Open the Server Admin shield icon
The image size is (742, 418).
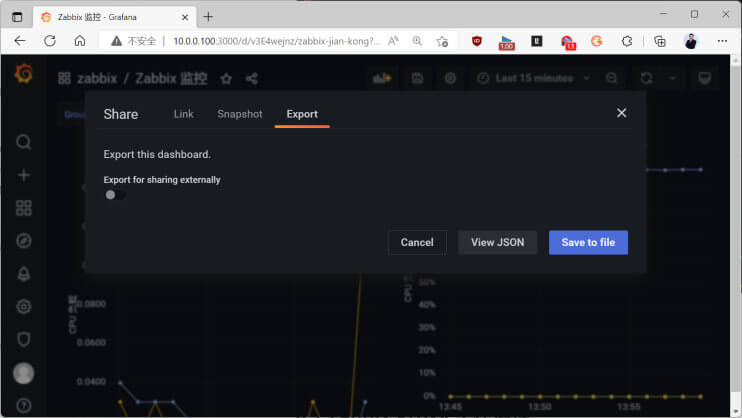(24, 339)
